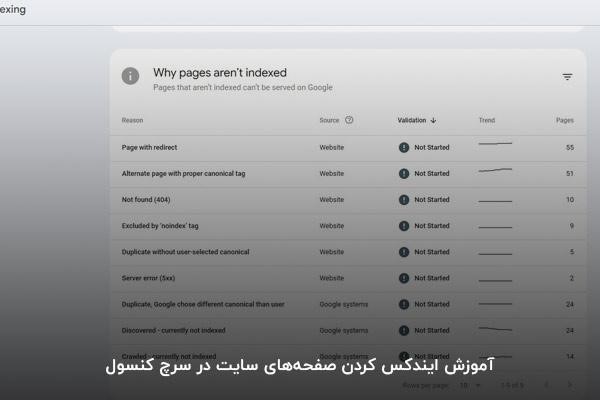Open the filter icon for indexing reasons
The height and width of the screenshot is (400, 600).
click(x=567, y=77)
